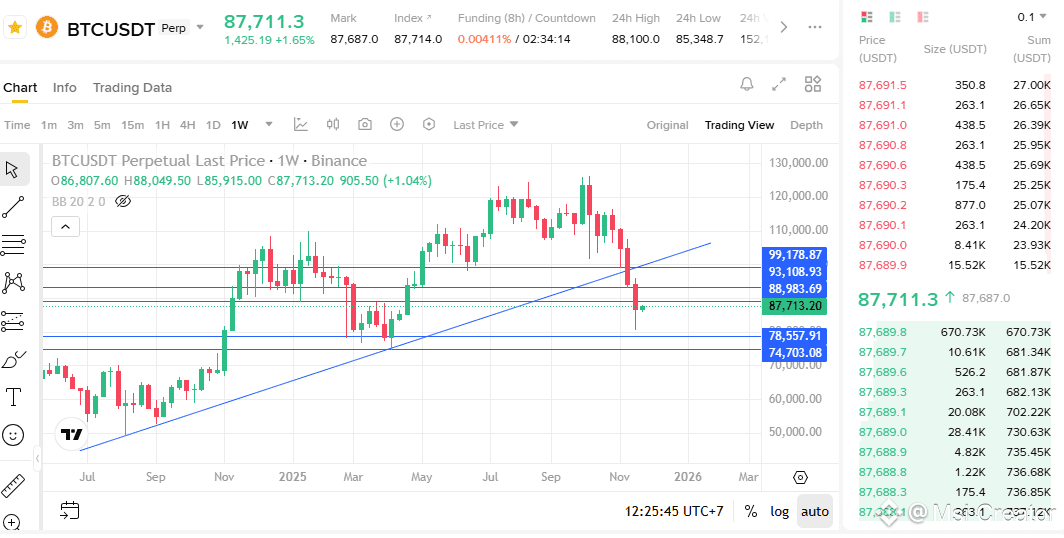Collapse the indicator legend chevron
1064x538 pixels.
point(66,227)
